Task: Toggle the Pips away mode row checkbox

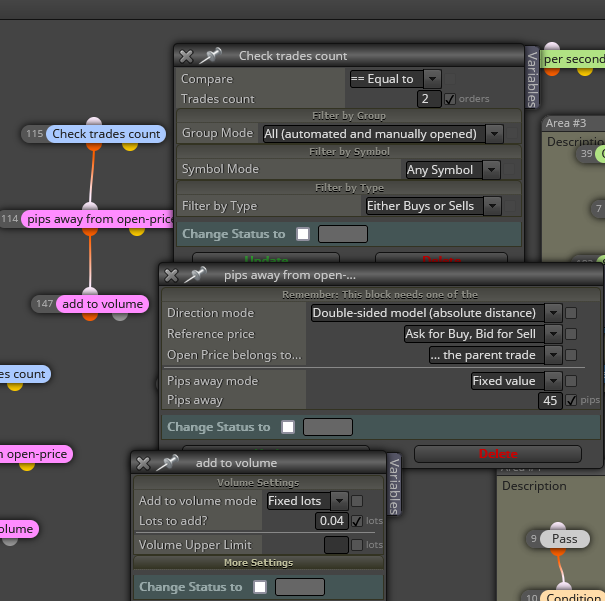Action: click(x=571, y=381)
